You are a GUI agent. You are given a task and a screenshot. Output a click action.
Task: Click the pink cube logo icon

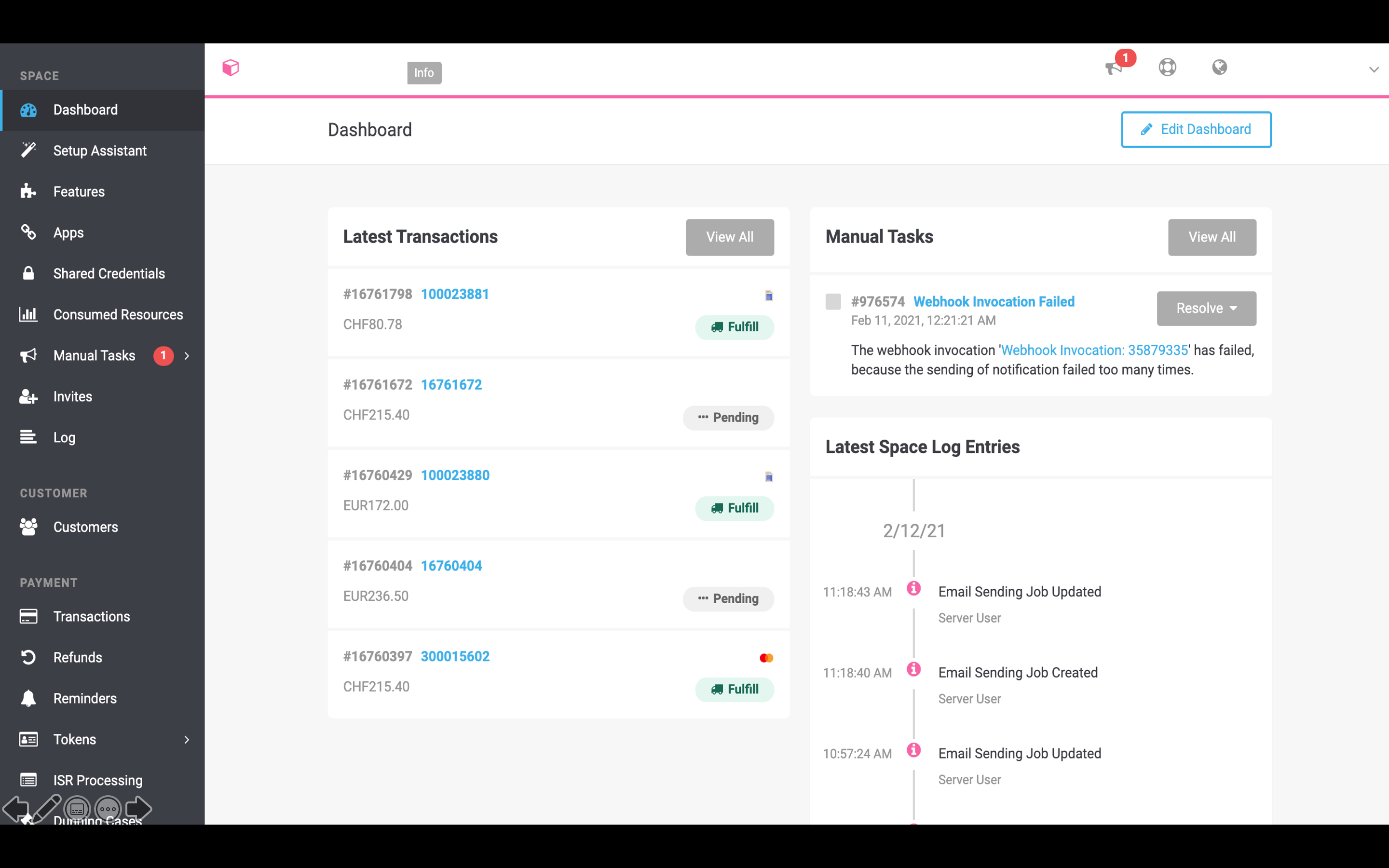pyautogui.click(x=231, y=68)
